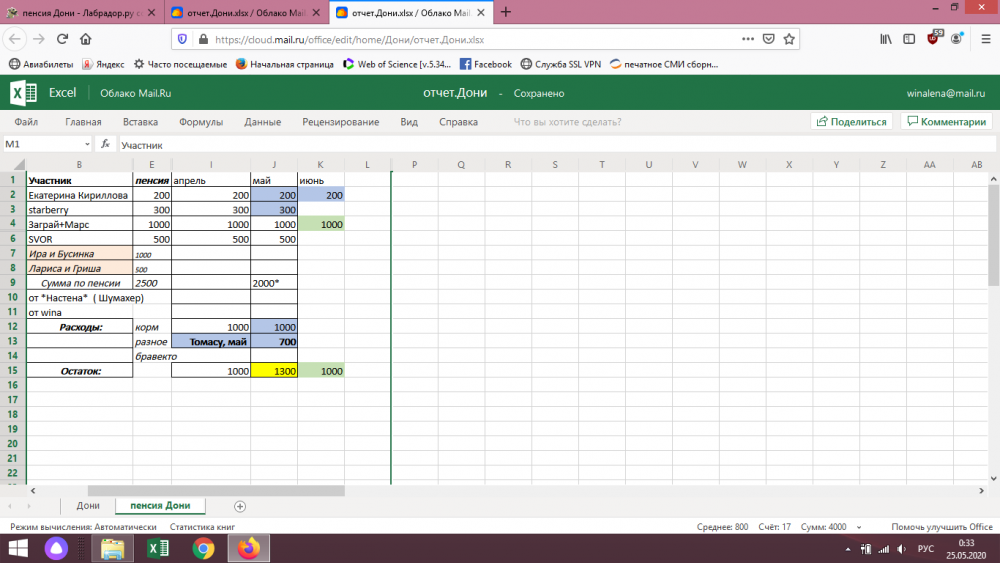
Task: Click the Поделиться share button
Action: pos(851,122)
